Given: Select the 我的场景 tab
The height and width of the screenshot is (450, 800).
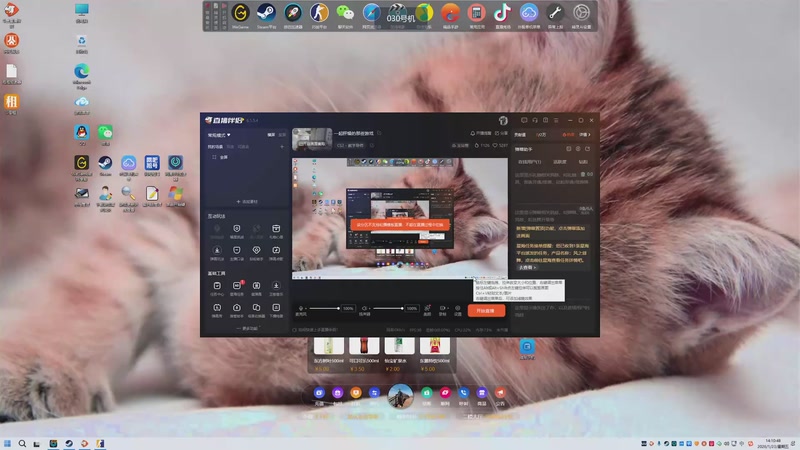Looking at the screenshot, I should coord(215,146).
